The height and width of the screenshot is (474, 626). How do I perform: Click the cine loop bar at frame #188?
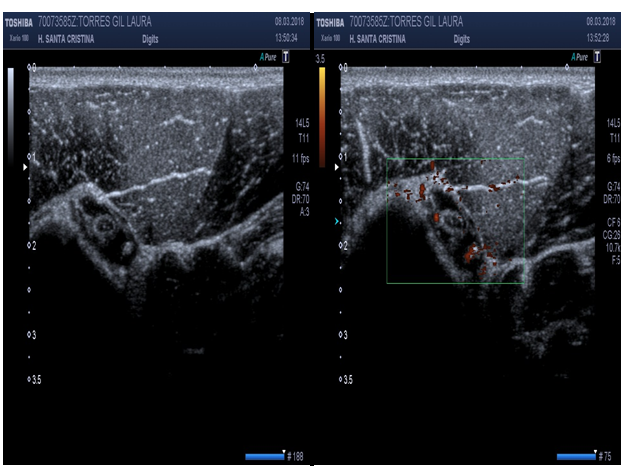(x=264, y=457)
